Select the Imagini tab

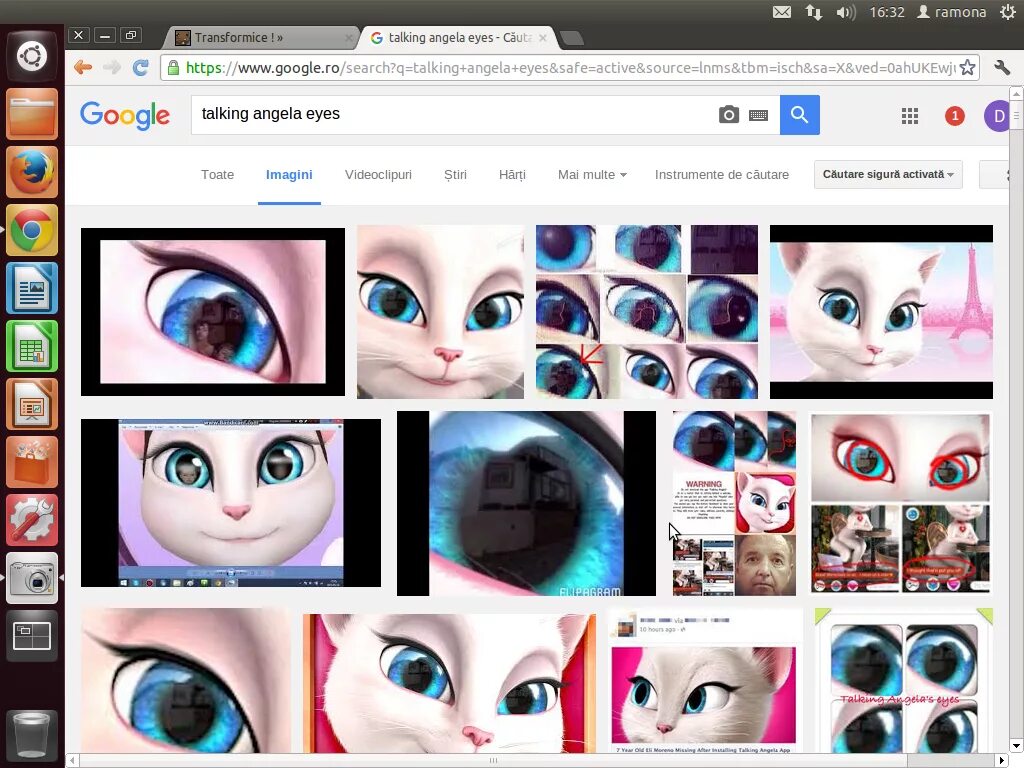pos(289,174)
